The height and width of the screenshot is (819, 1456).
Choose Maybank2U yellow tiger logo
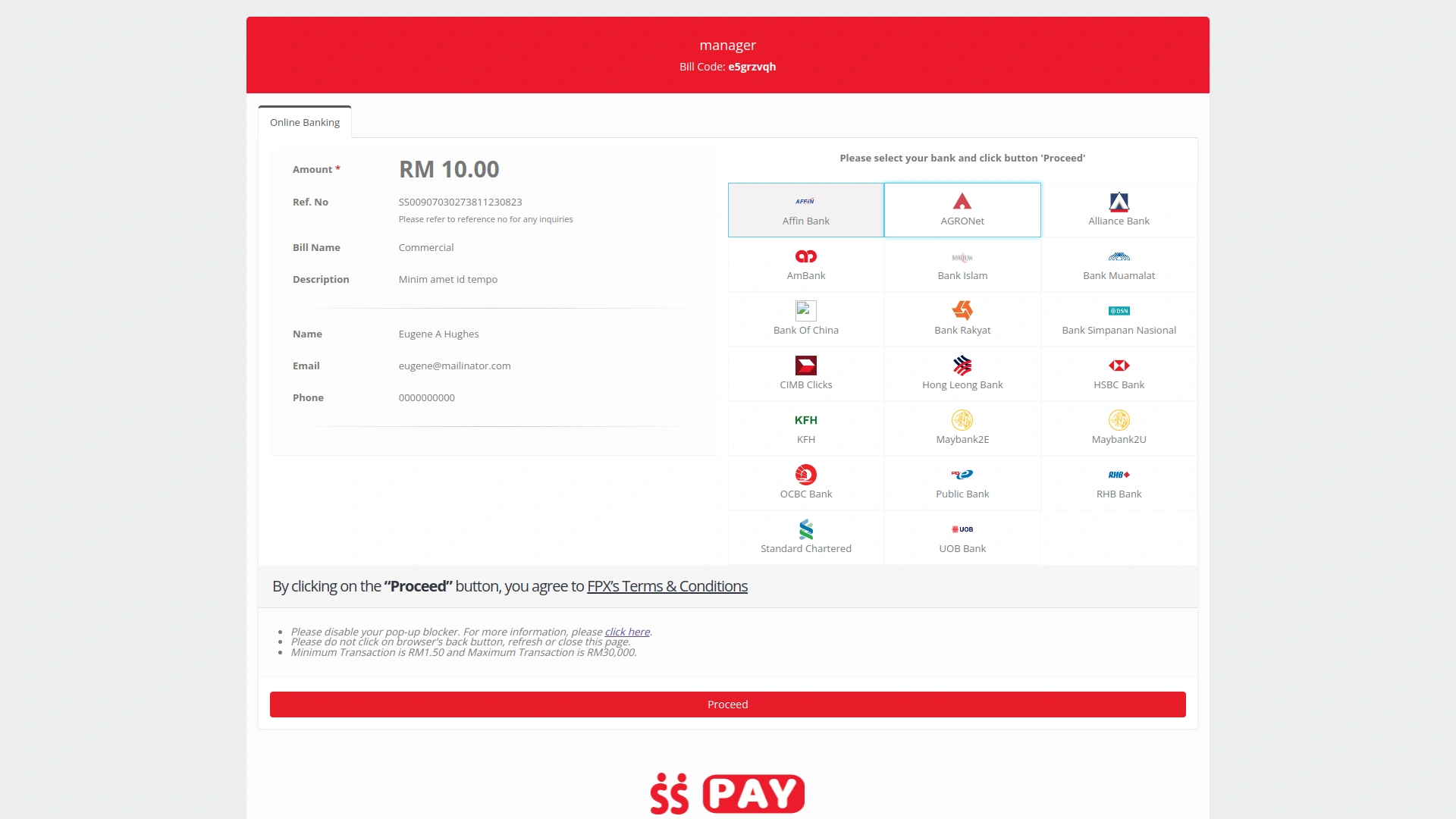[x=1119, y=420]
